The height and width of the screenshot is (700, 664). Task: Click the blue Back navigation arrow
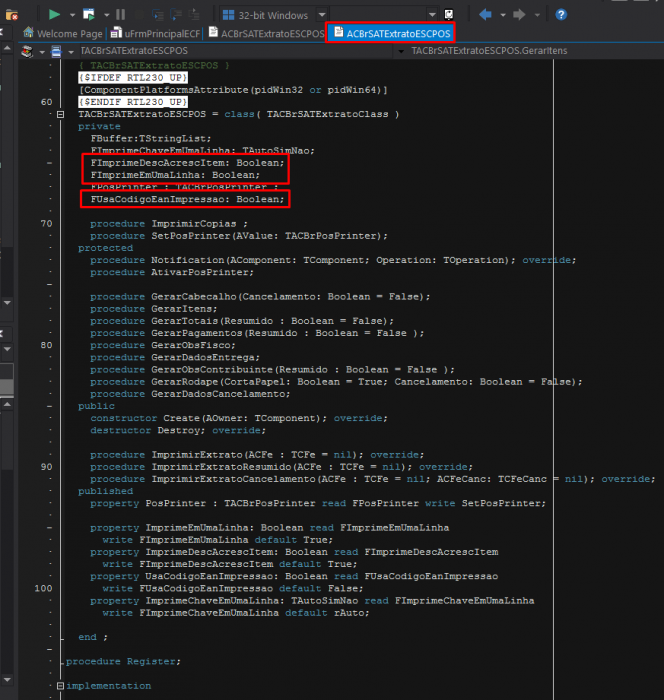coord(485,15)
